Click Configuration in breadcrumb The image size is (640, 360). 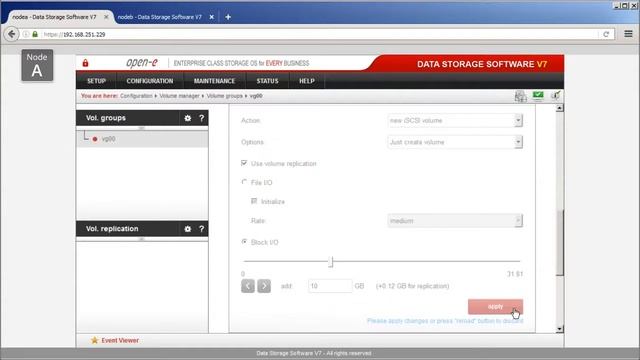coord(136,96)
